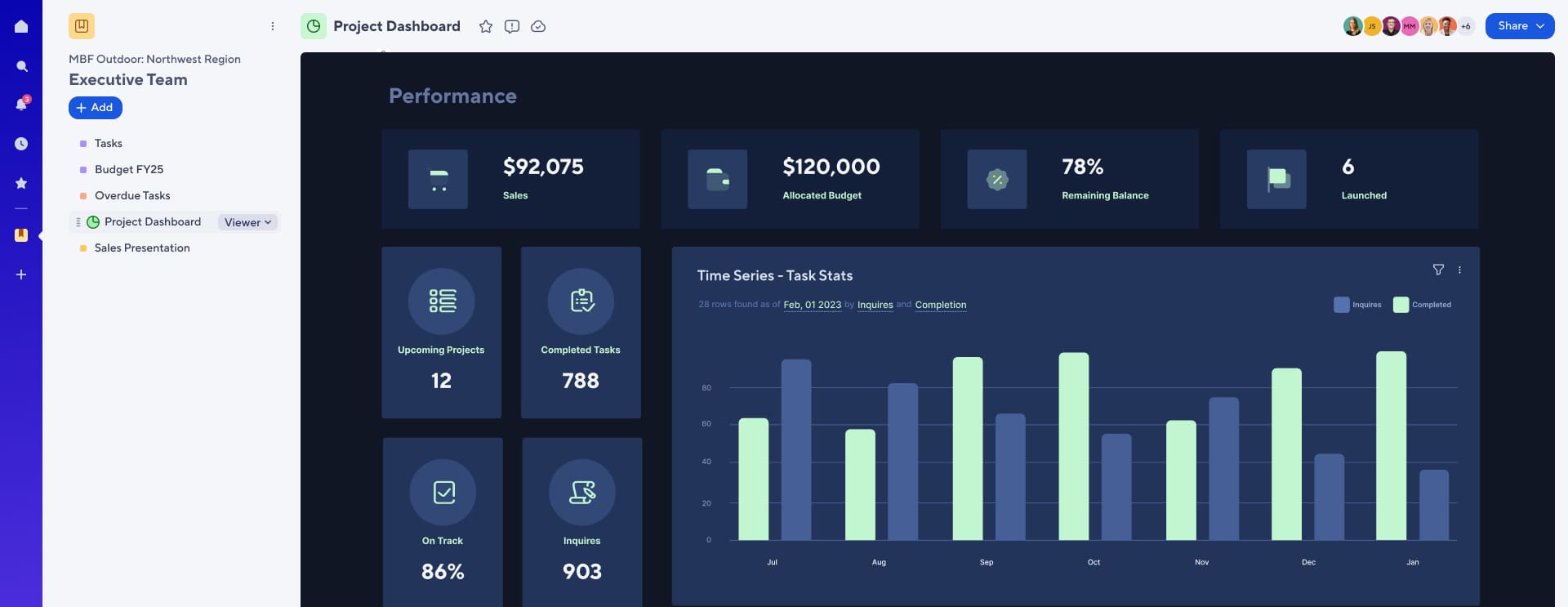Open Budget FY25 in the sidebar
The height and width of the screenshot is (607, 1568).
tap(129, 170)
